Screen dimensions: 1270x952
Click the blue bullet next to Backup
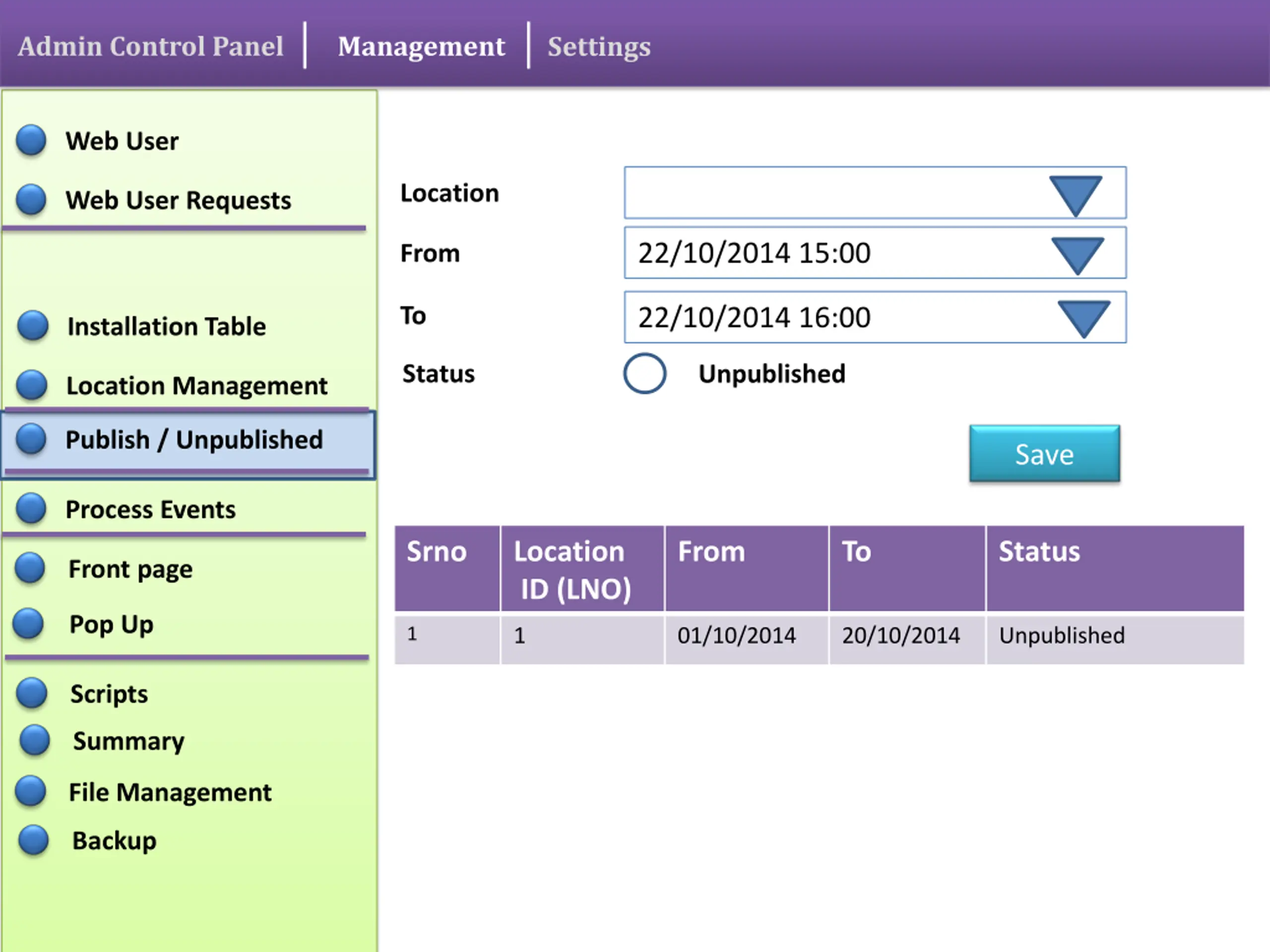pos(33,840)
